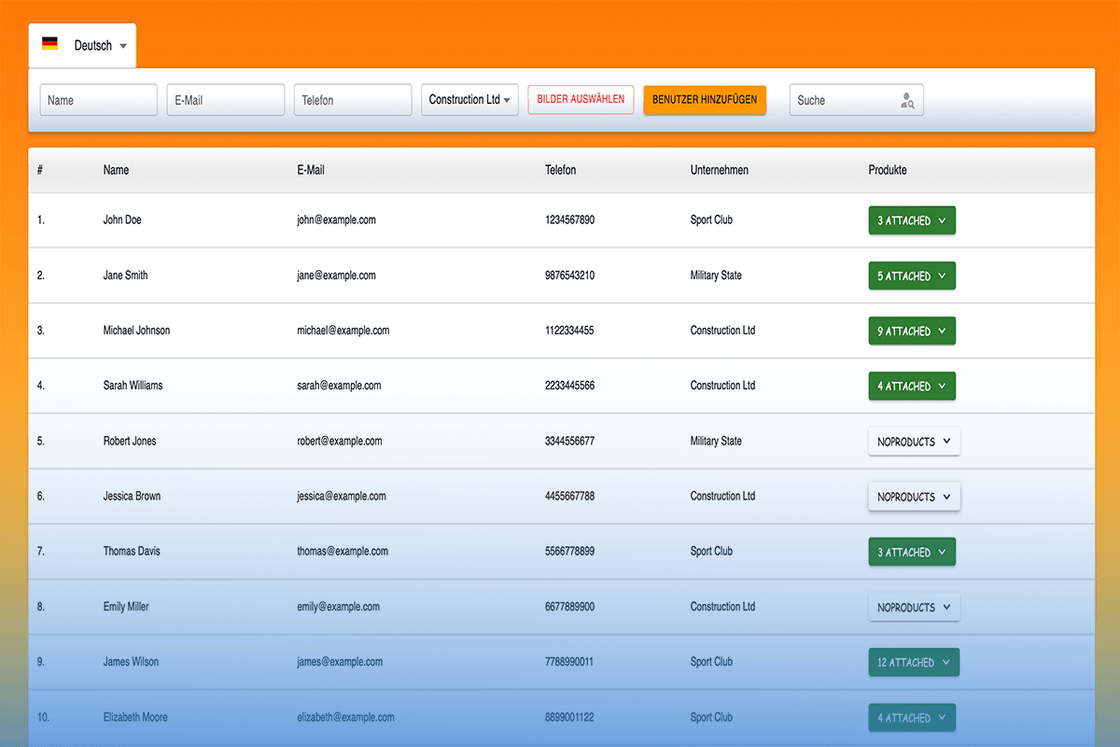Screen dimensions: 1120x747
Task: Open the Deutsch language dropdown
Action: [x=82, y=46]
